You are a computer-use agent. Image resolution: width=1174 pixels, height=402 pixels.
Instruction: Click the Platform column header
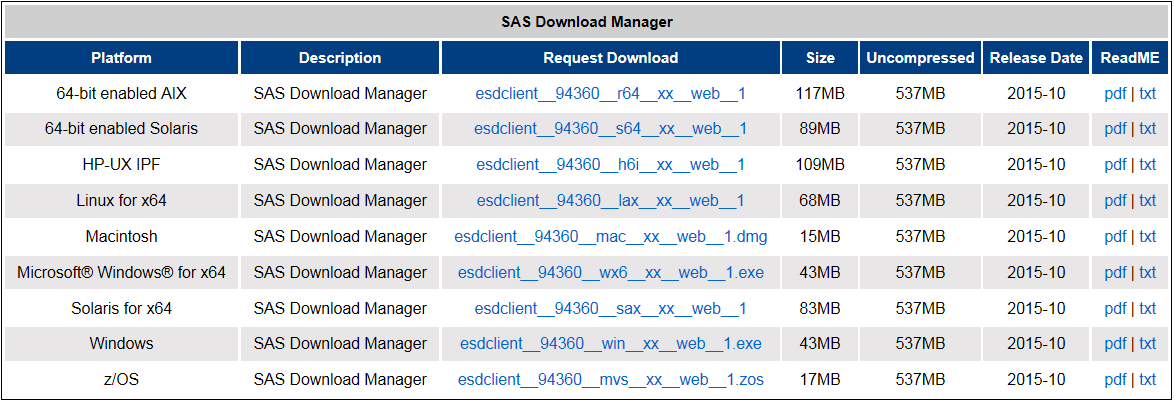121,58
